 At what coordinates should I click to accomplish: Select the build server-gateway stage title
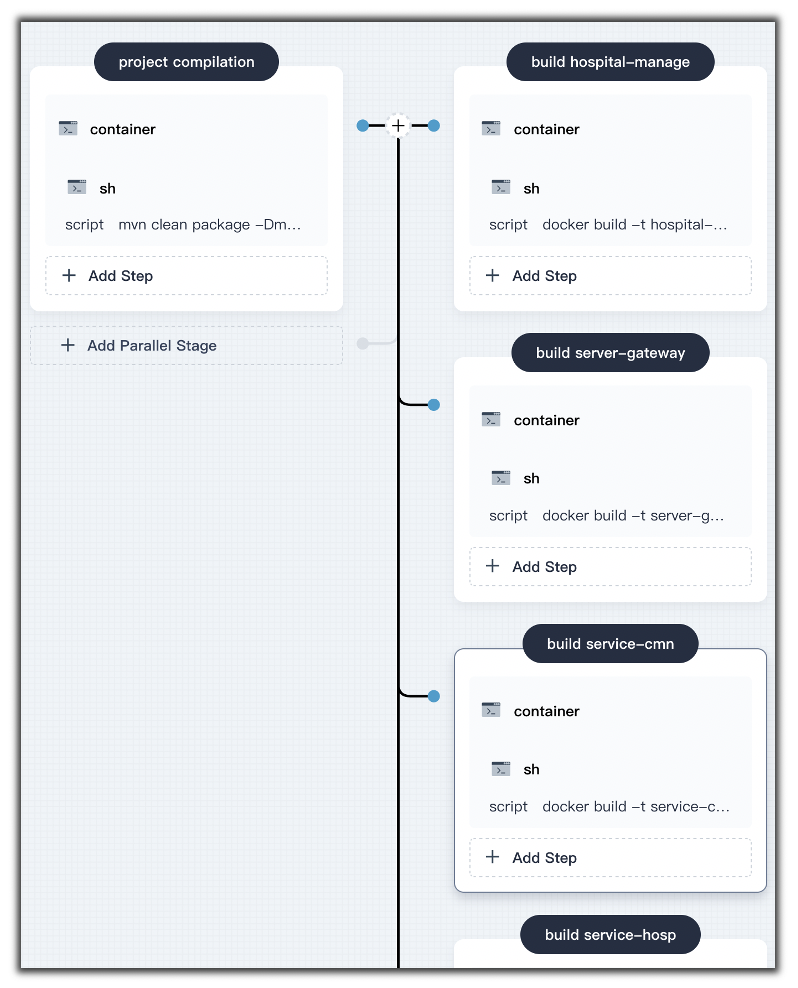point(610,353)
